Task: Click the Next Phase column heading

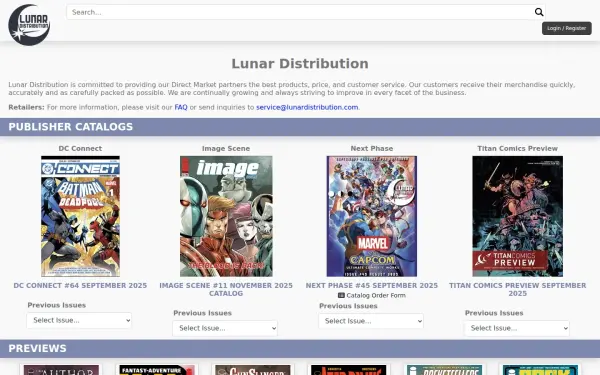Action: pyautogui.click(x=372, y=148)
